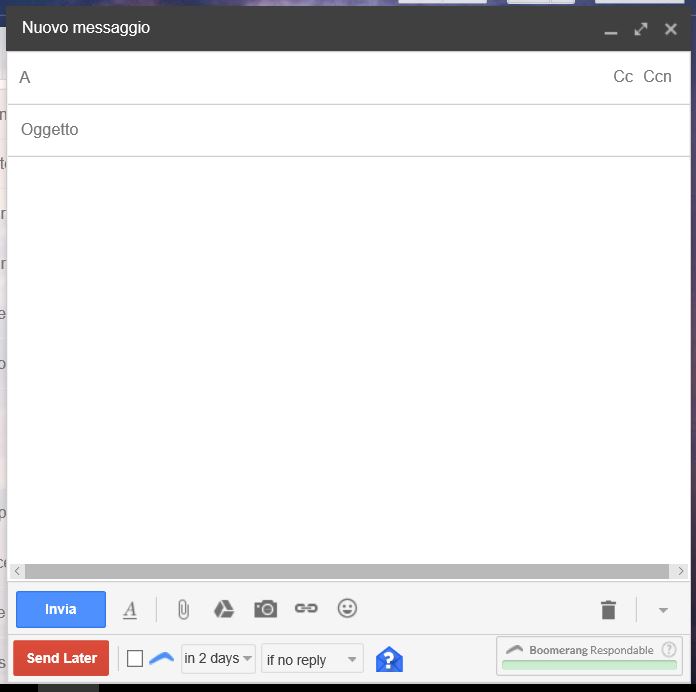Click the Boomerang Respondable meter bar
696x692 pixels.
(x=589, y=664)
